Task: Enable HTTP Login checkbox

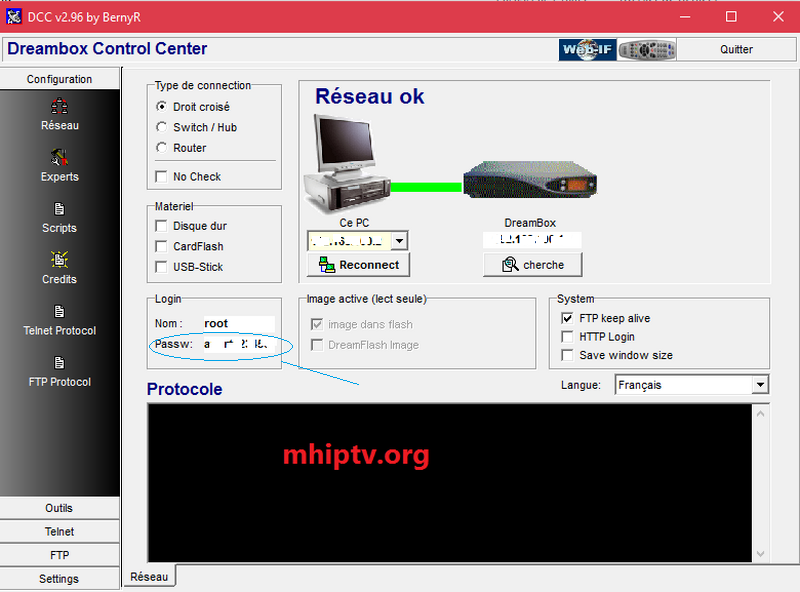Action: tap(567, 337)
